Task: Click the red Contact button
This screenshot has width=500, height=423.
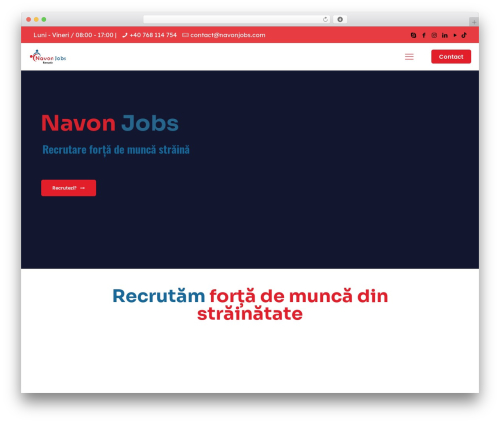Action: pyautogui.click(x=451, y=57)
